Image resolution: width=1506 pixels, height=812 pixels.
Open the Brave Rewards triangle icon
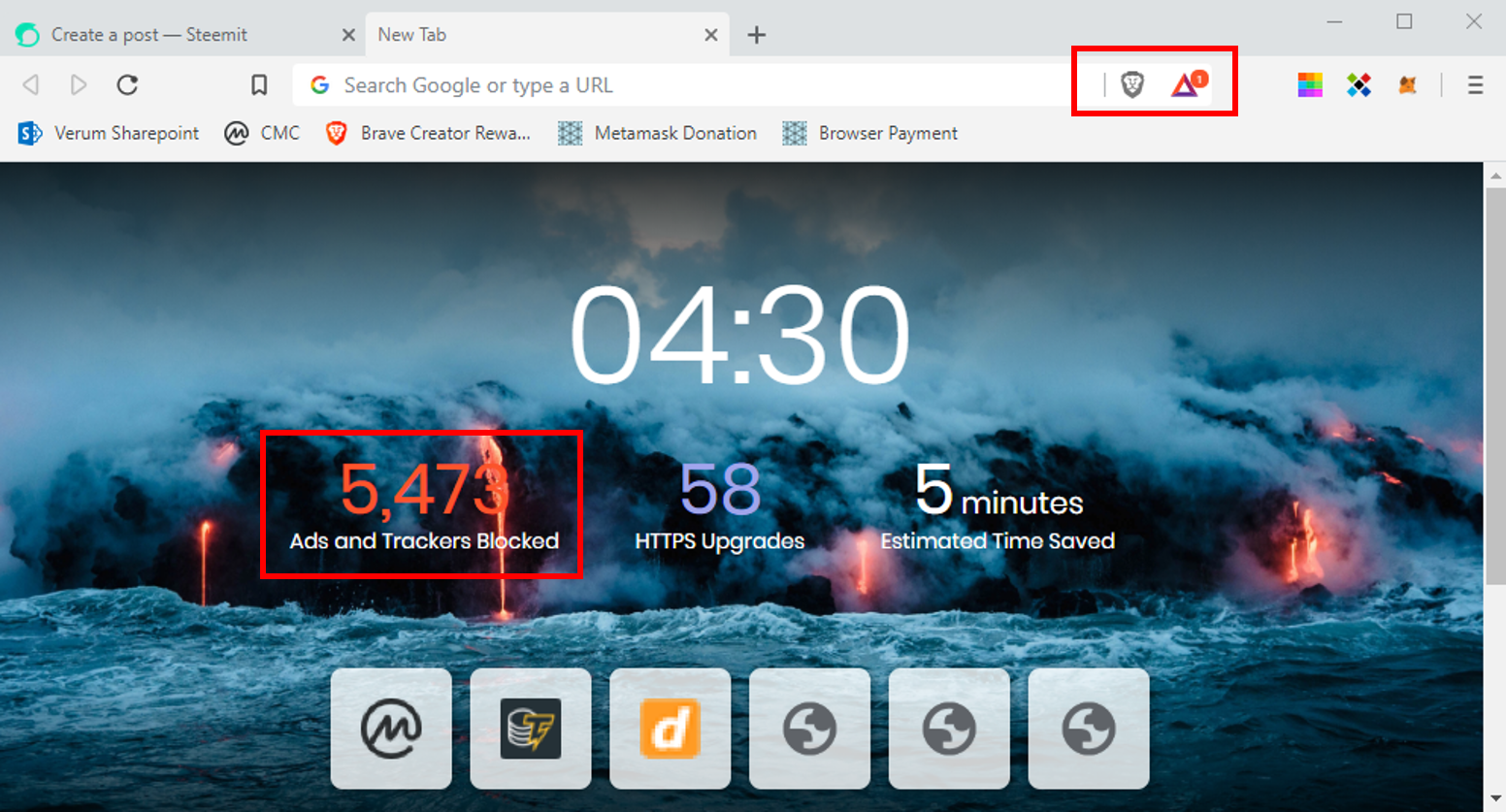point(1188,84)
